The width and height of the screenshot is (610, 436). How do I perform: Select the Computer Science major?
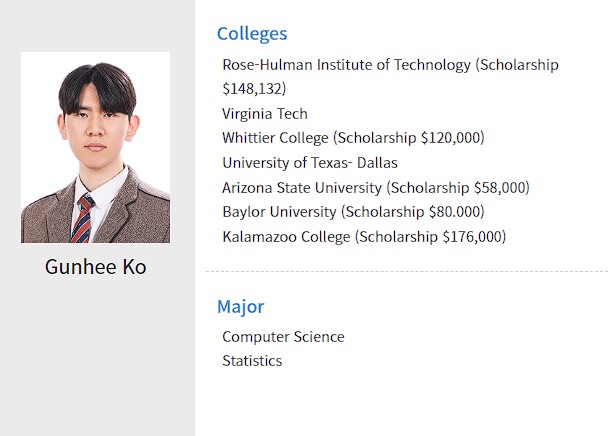click(283, 337)
